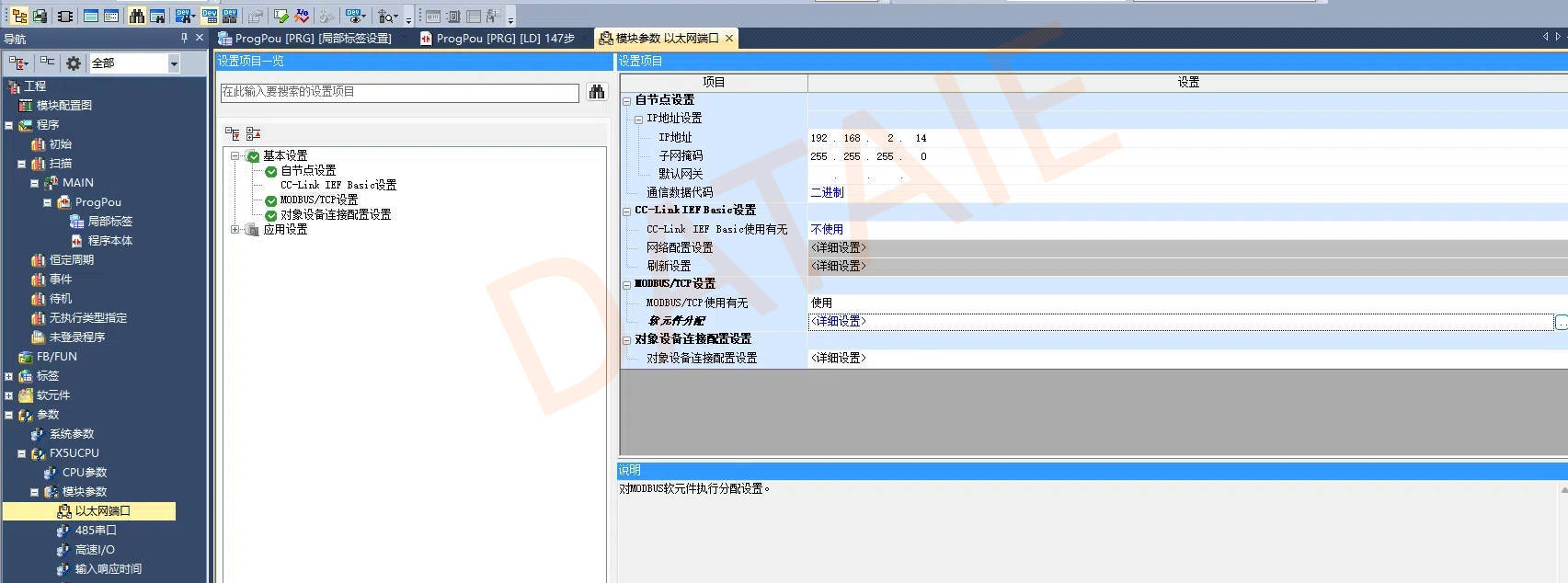Viewport: 1568px width, 583px height.
Task: Collapse the MODBUS/TCP设置 section in grid
Action: (x=627, y=284)
